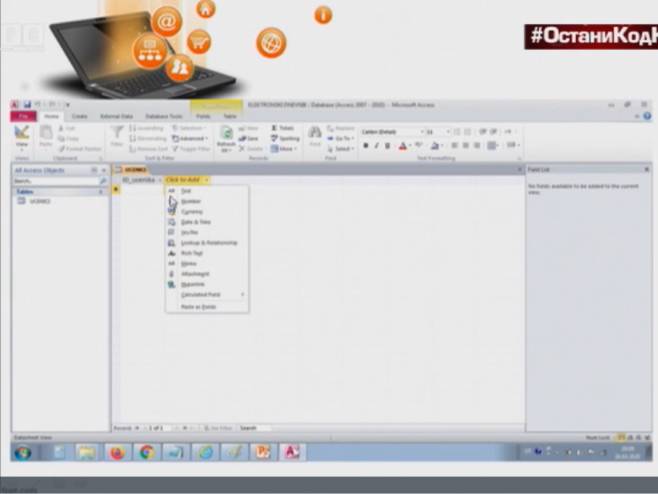
Task: Open File Explorer folder in taskbar
Action: 86,452
